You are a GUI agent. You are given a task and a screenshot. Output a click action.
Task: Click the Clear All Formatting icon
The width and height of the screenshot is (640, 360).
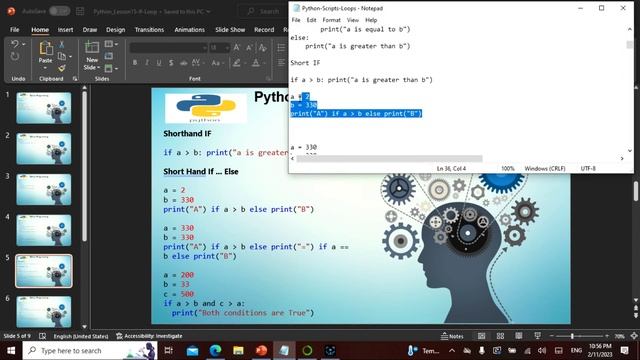[x=262, y=48]
